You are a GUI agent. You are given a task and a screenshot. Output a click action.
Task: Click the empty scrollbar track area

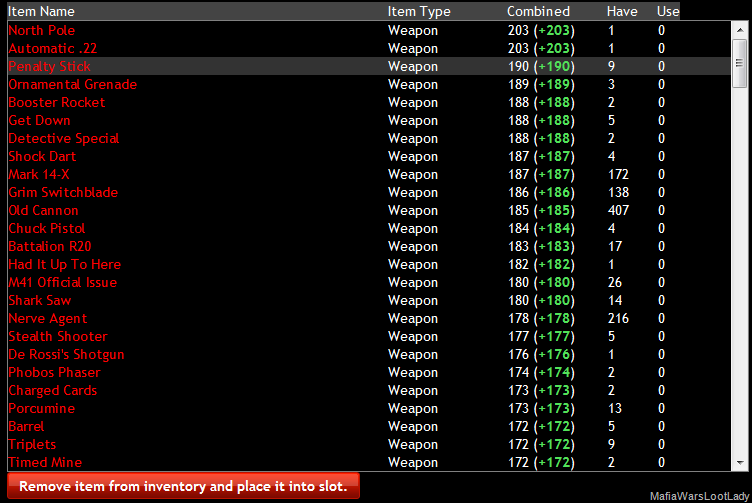coord(740,271)
